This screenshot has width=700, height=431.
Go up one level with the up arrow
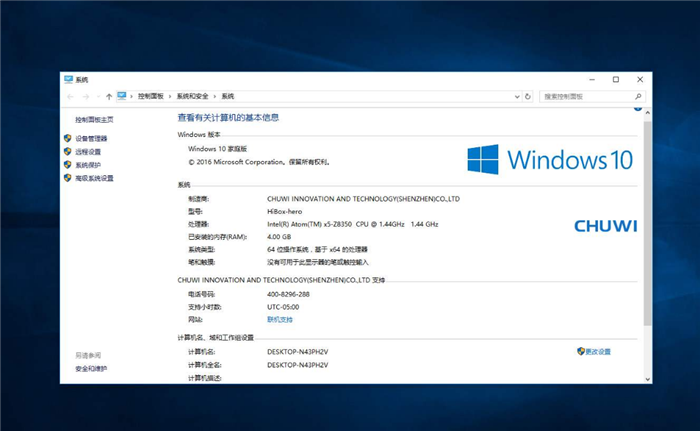[109, 96]
